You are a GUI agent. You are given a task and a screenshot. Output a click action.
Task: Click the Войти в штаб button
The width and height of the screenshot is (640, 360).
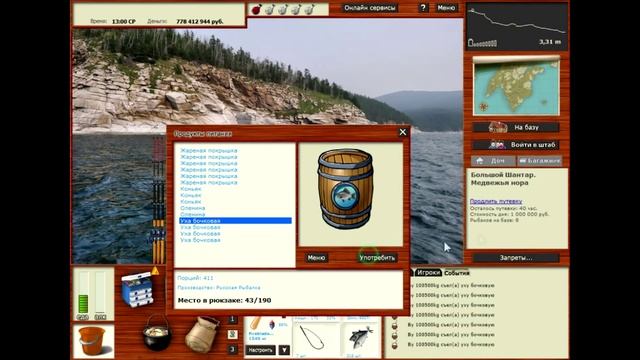coord(516,145)
